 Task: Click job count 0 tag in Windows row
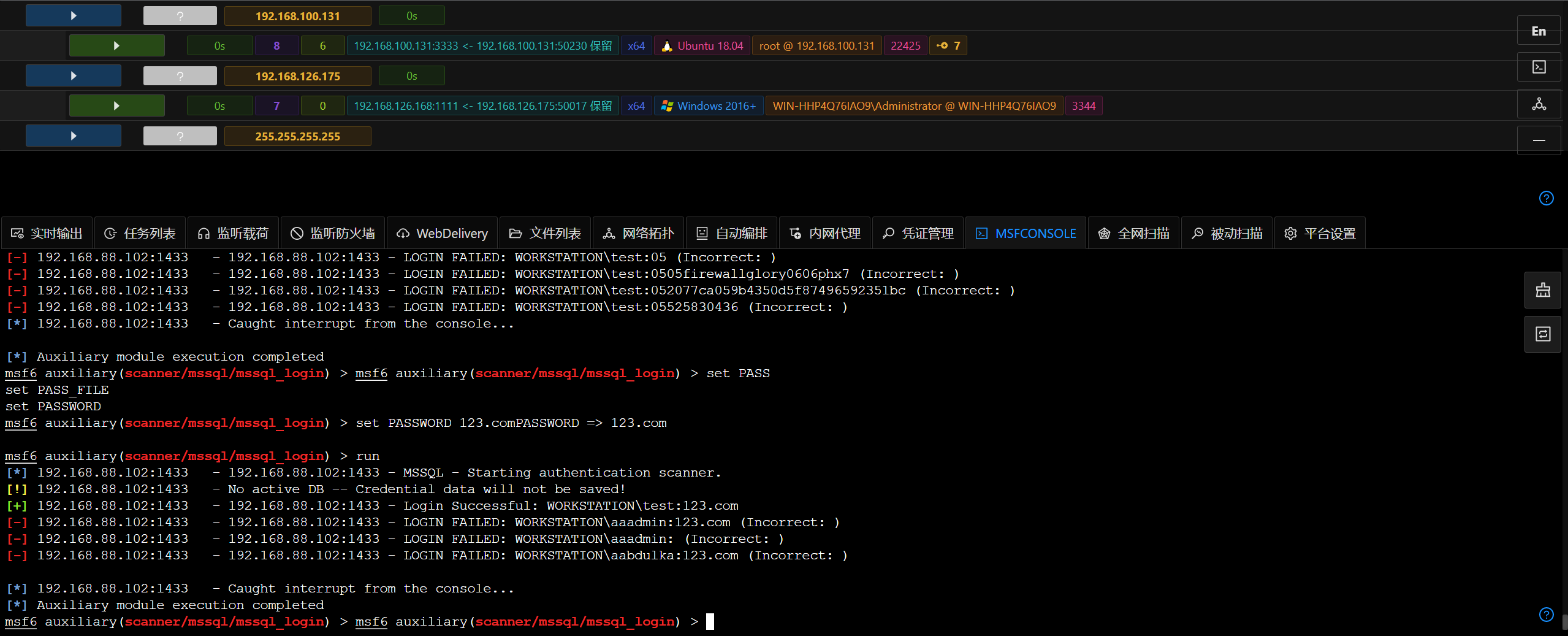(x=323, y=105)
